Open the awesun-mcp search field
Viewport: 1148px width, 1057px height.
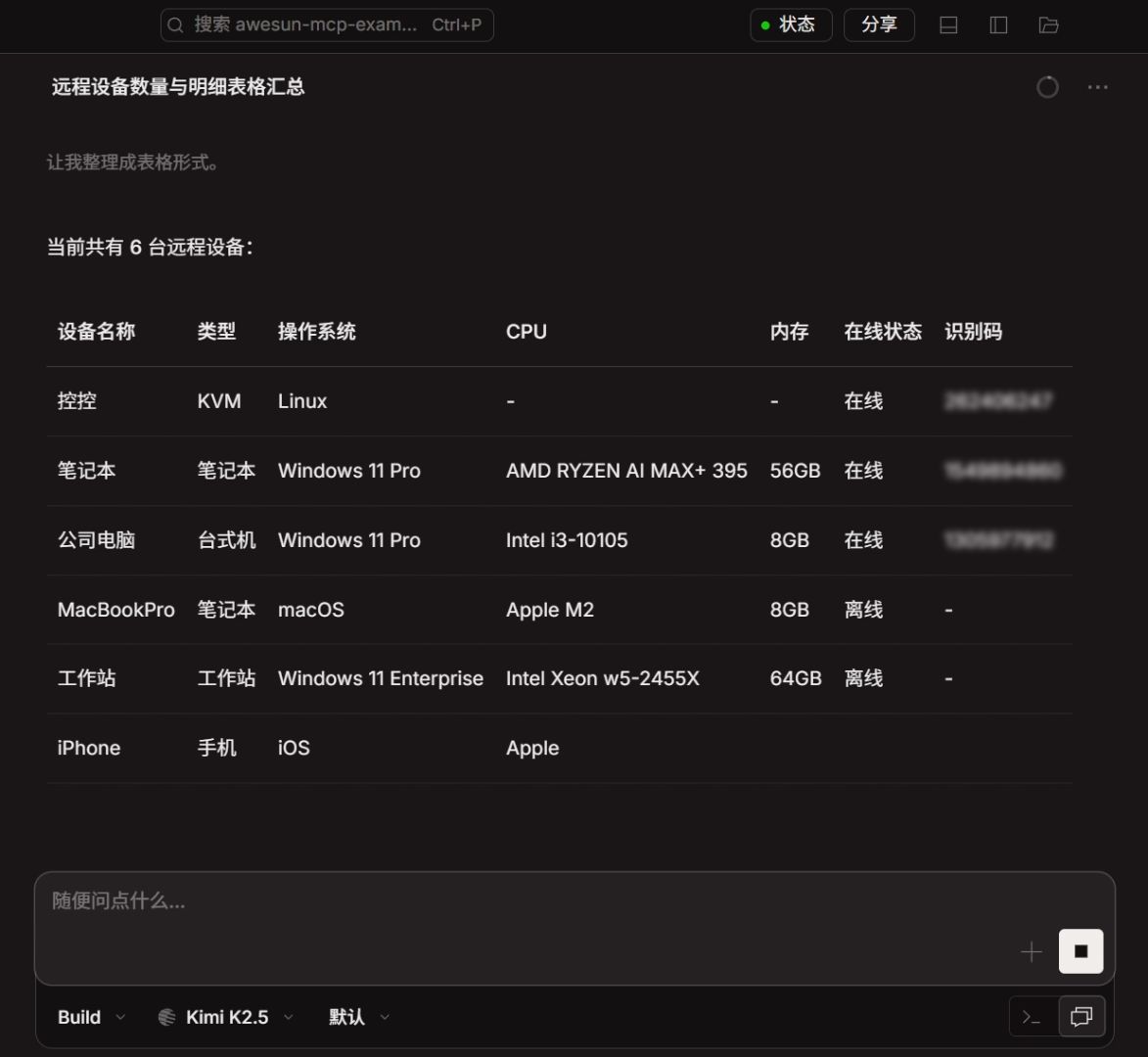(x=327, y=24)
